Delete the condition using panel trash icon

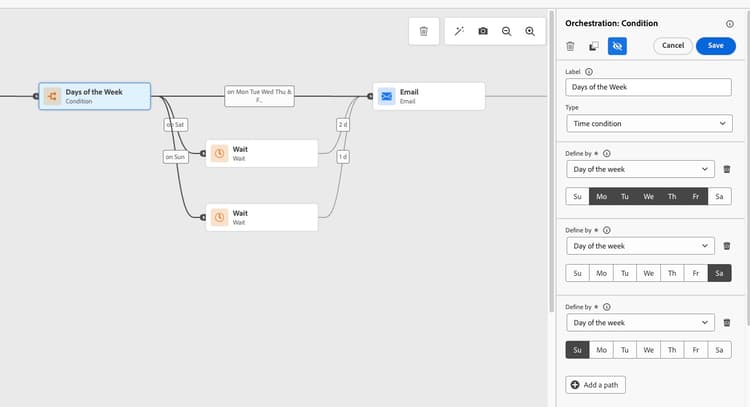pos(570,46)
